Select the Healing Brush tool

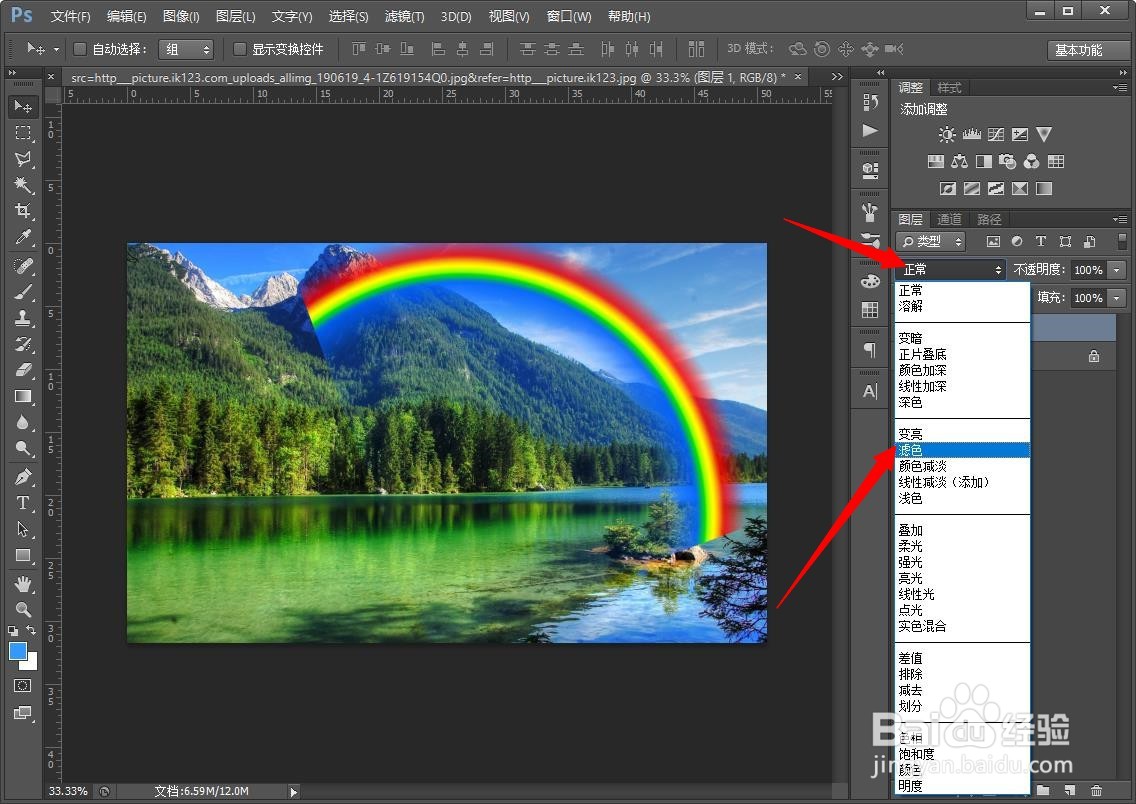pyautogui.click(x=23, y=266)
